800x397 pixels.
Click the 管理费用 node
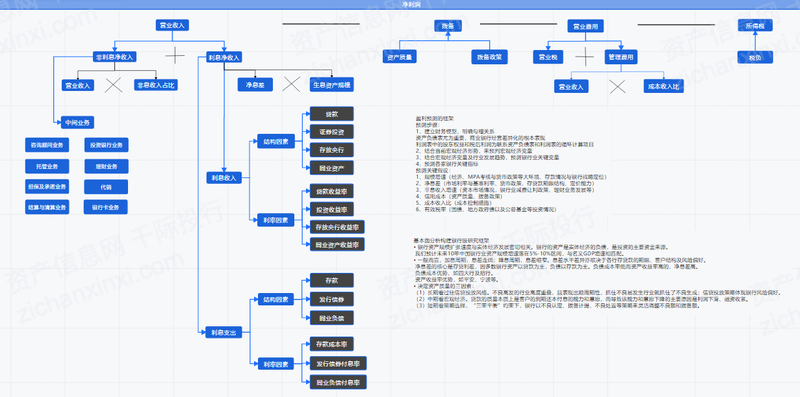pos(621,57)
